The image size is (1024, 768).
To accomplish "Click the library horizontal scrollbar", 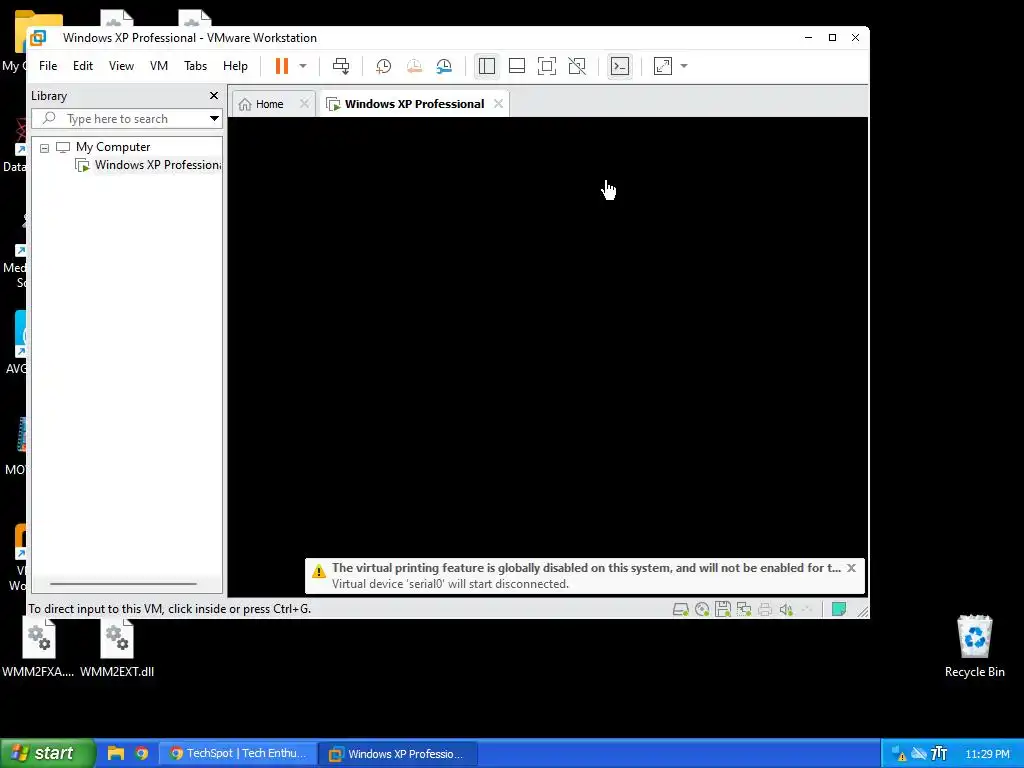I will pyautogui.click(x=123, y=584).
